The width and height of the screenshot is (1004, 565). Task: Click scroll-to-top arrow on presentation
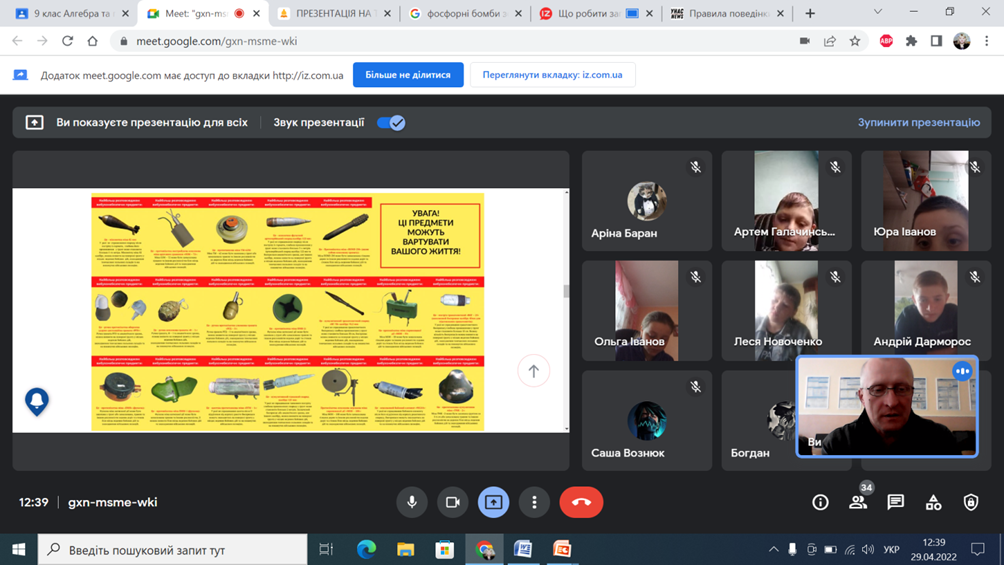pos(533,371)
